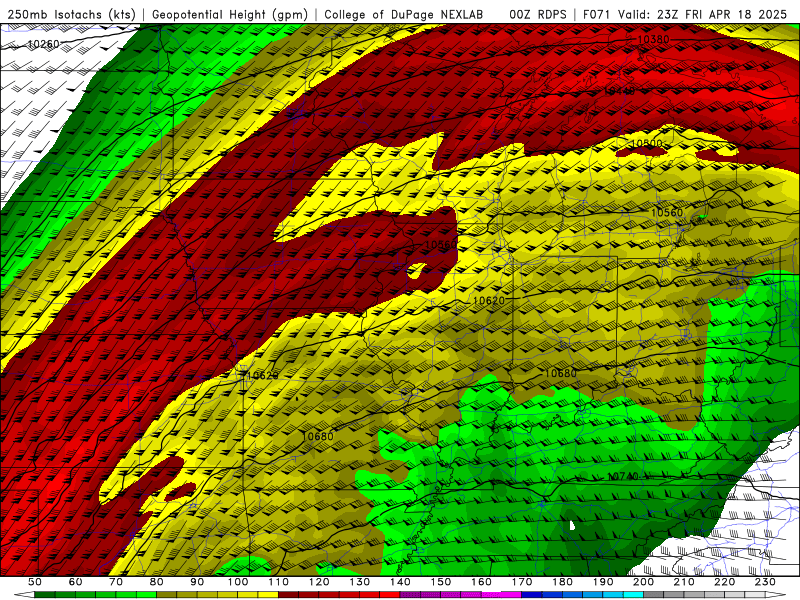Click the 70 kts color bar label

tap(116, 582)
